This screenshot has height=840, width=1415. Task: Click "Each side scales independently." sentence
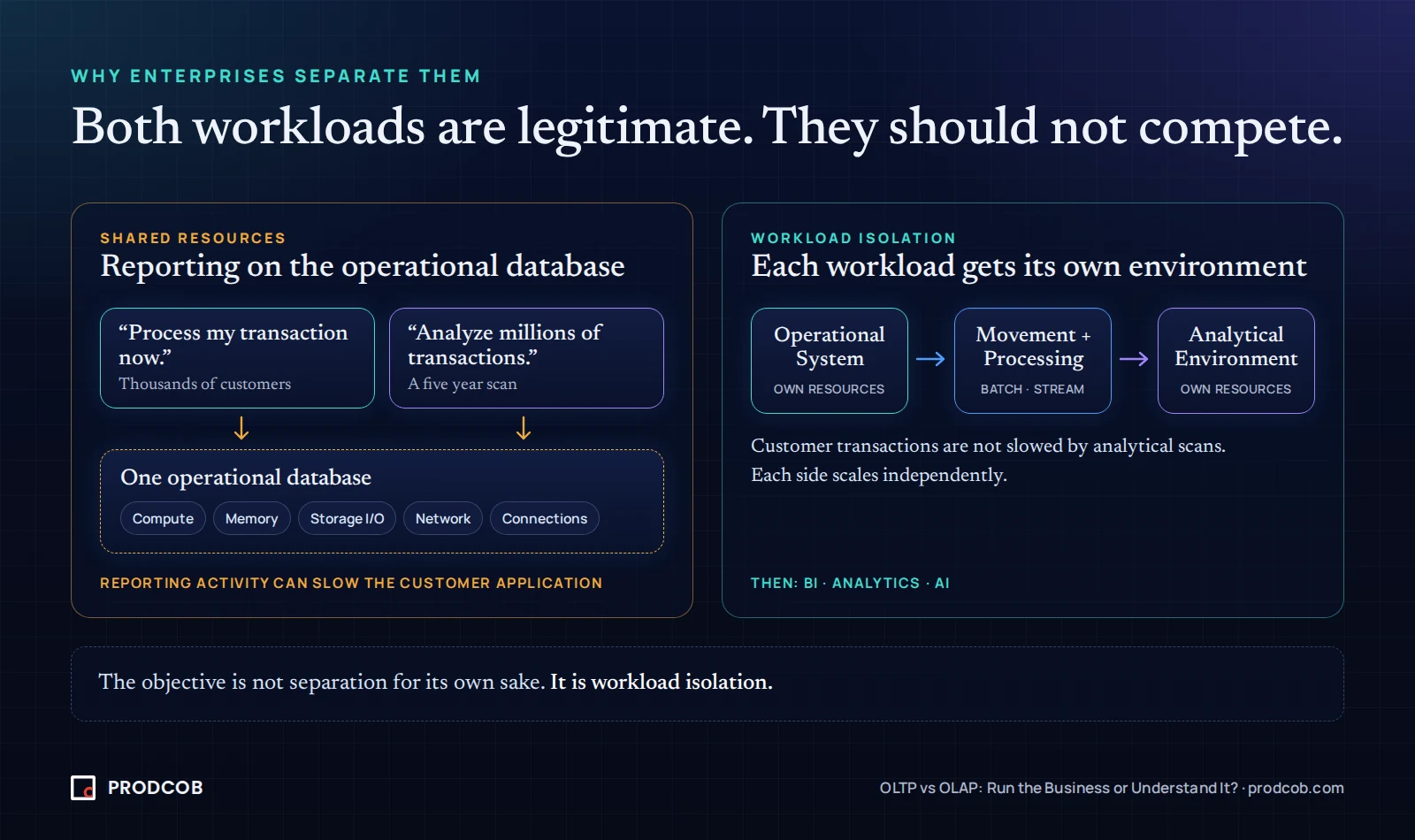[x=879, y=475]
